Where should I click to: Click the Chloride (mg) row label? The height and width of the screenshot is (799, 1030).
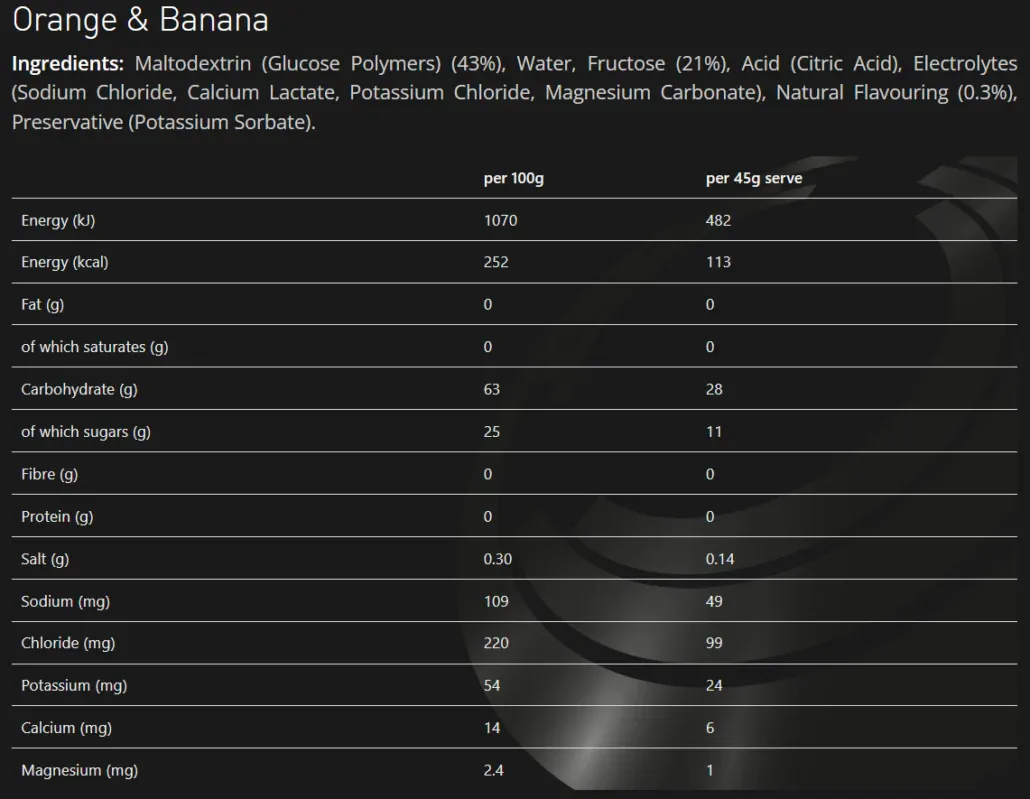tap(68, 643)
